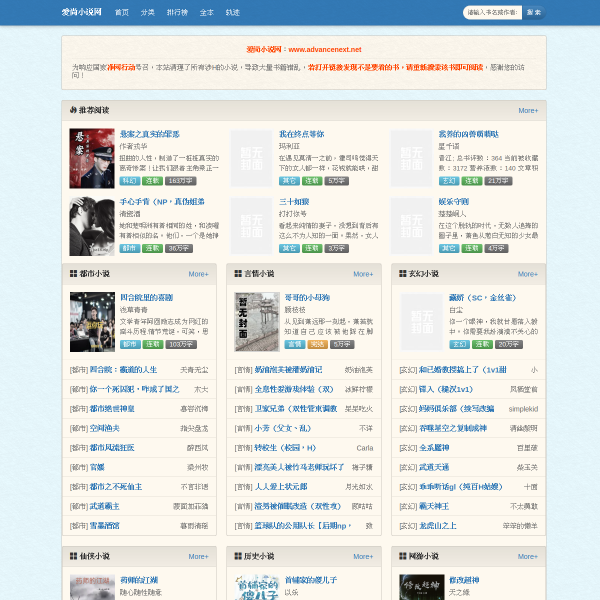Click the 21万字 word-count badge
Screen dimensions: 600x600
pos(498,181)
